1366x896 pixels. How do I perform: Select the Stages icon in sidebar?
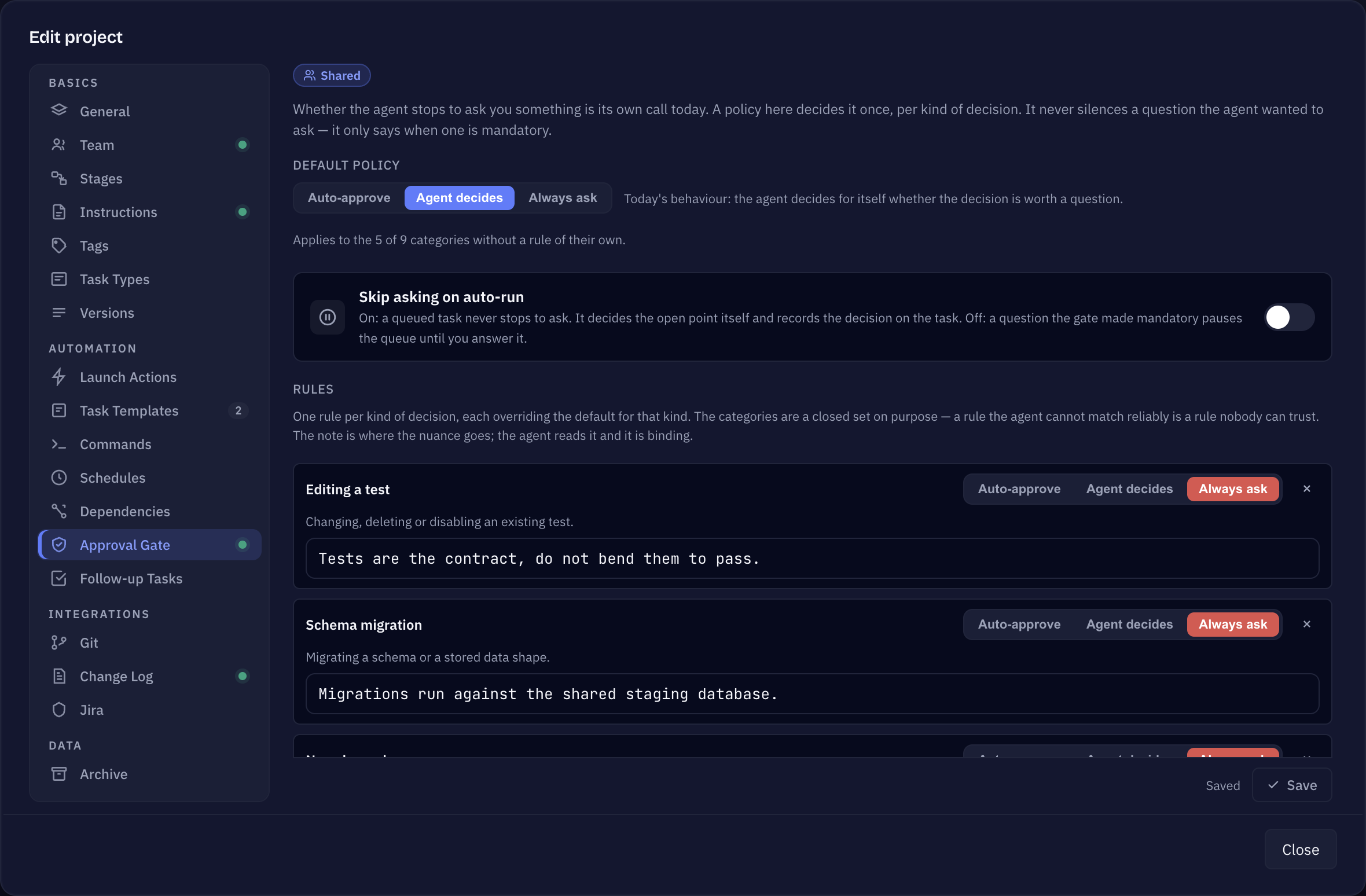tap(59, 178)
